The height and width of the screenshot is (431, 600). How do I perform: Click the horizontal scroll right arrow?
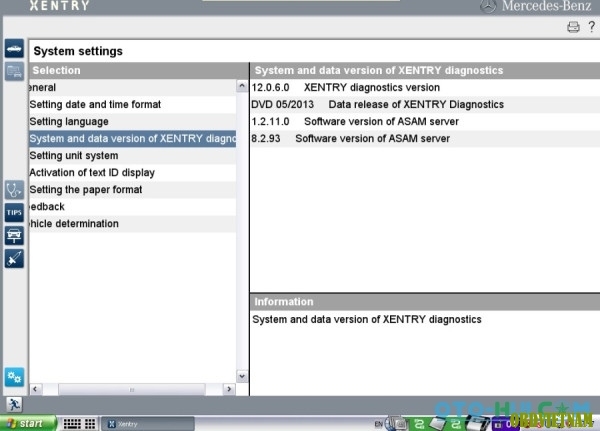(229, 389)
